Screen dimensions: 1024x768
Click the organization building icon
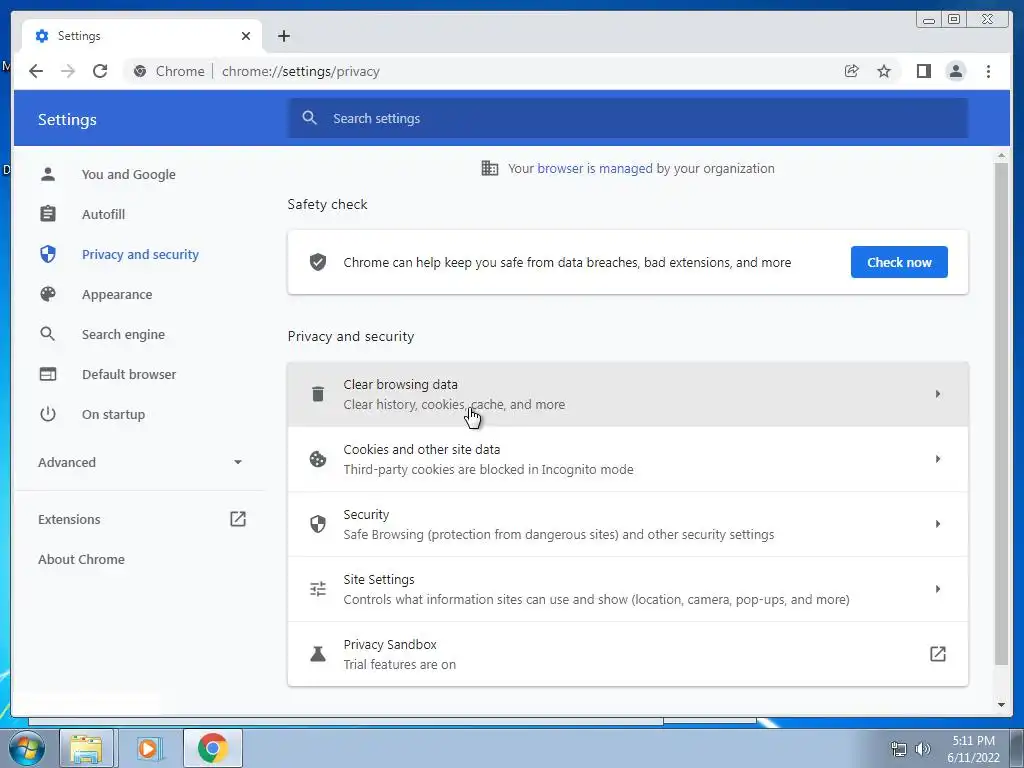click(x=490, y=168)
